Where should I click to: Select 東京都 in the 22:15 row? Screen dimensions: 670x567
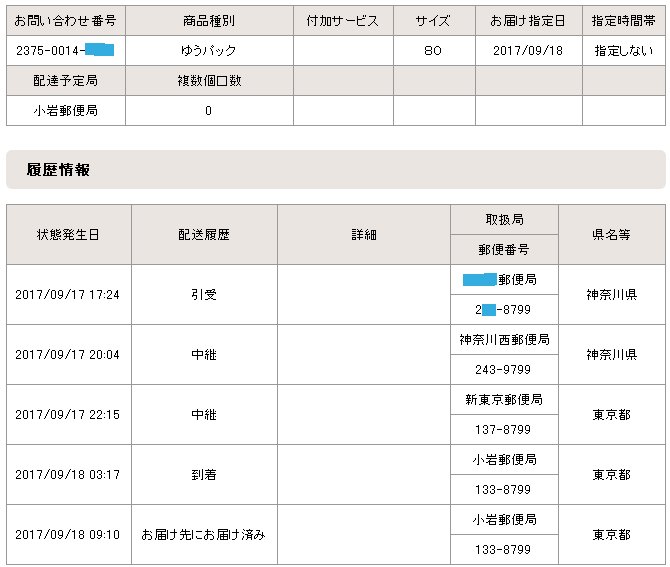tap(612, 414)
